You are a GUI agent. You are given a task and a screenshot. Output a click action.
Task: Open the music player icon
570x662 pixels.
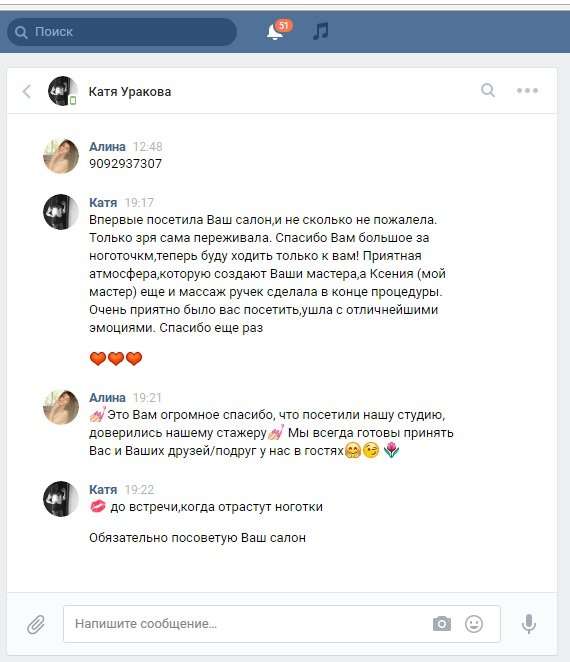click(x=320, y=31)
